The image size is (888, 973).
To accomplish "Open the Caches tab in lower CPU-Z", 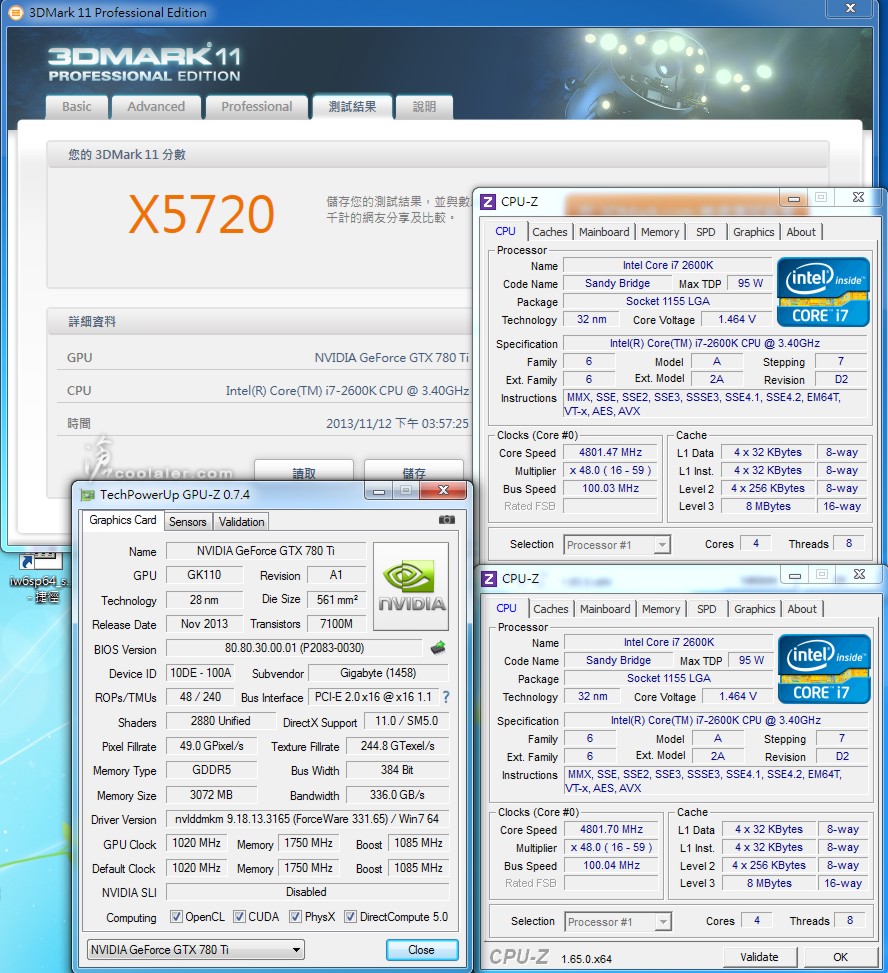I will coord(551,609).
